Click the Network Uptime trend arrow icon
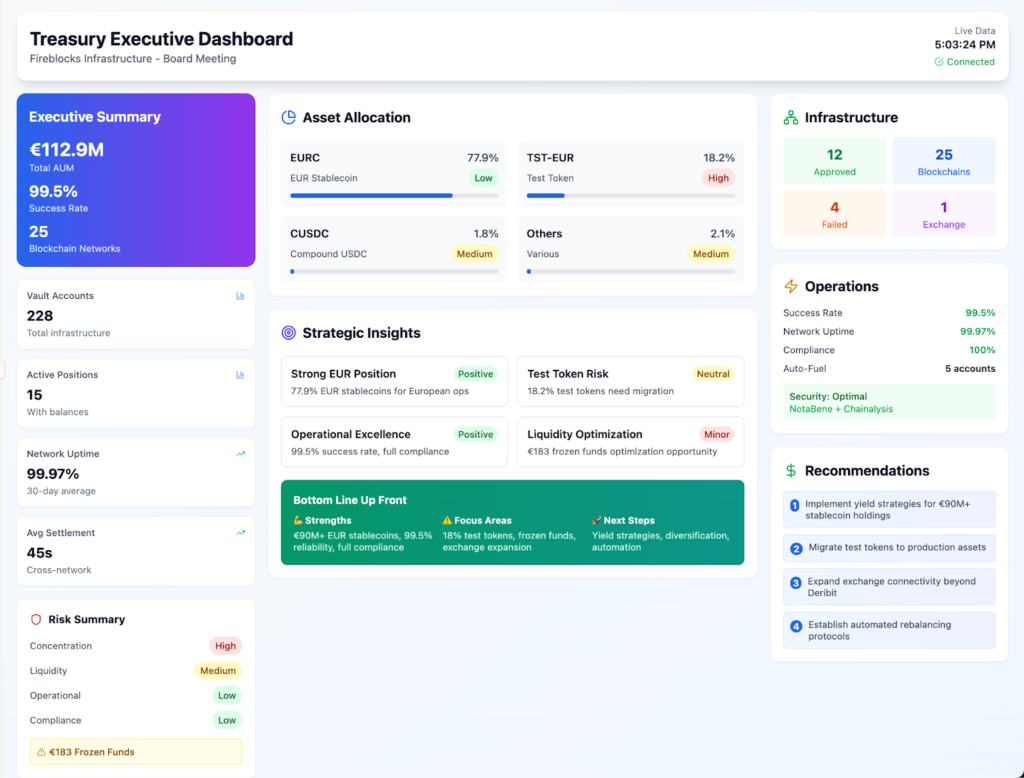1024x778 pixels. point(240,453)
